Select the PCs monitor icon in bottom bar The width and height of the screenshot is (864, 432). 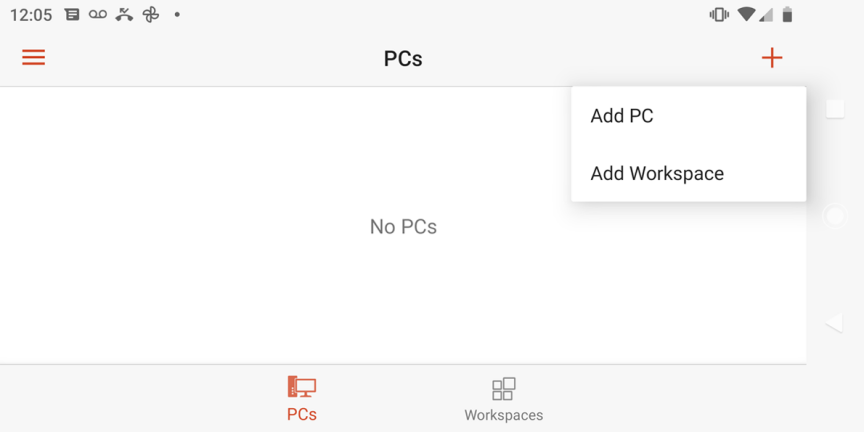(x=302, y=387)
